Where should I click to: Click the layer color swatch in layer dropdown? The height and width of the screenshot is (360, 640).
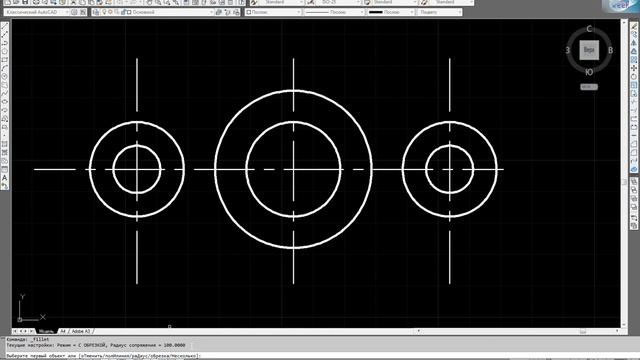point(129,12)
